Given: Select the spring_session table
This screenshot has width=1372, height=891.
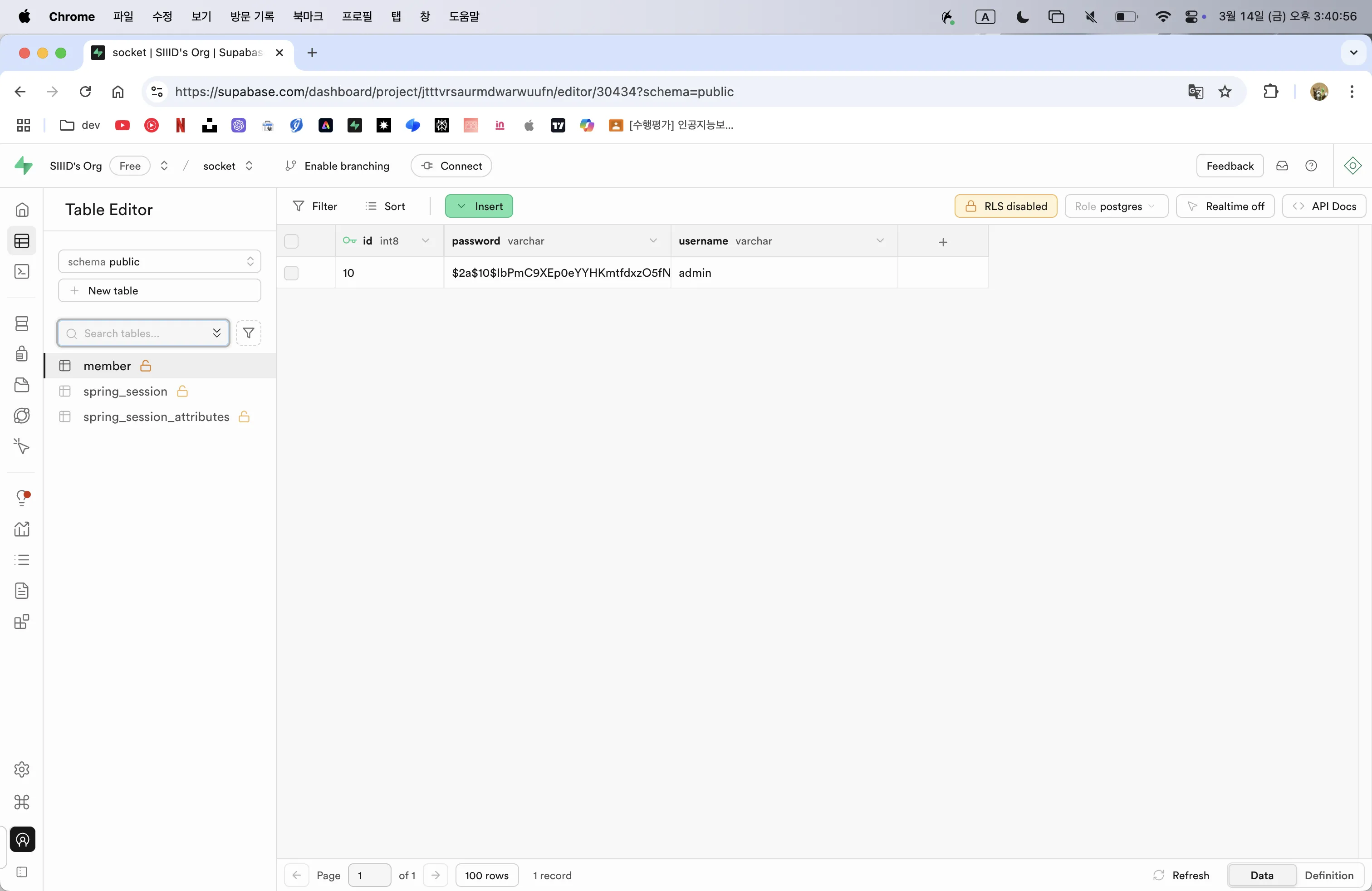Looking at the screenshot, I should click(125, 392).
